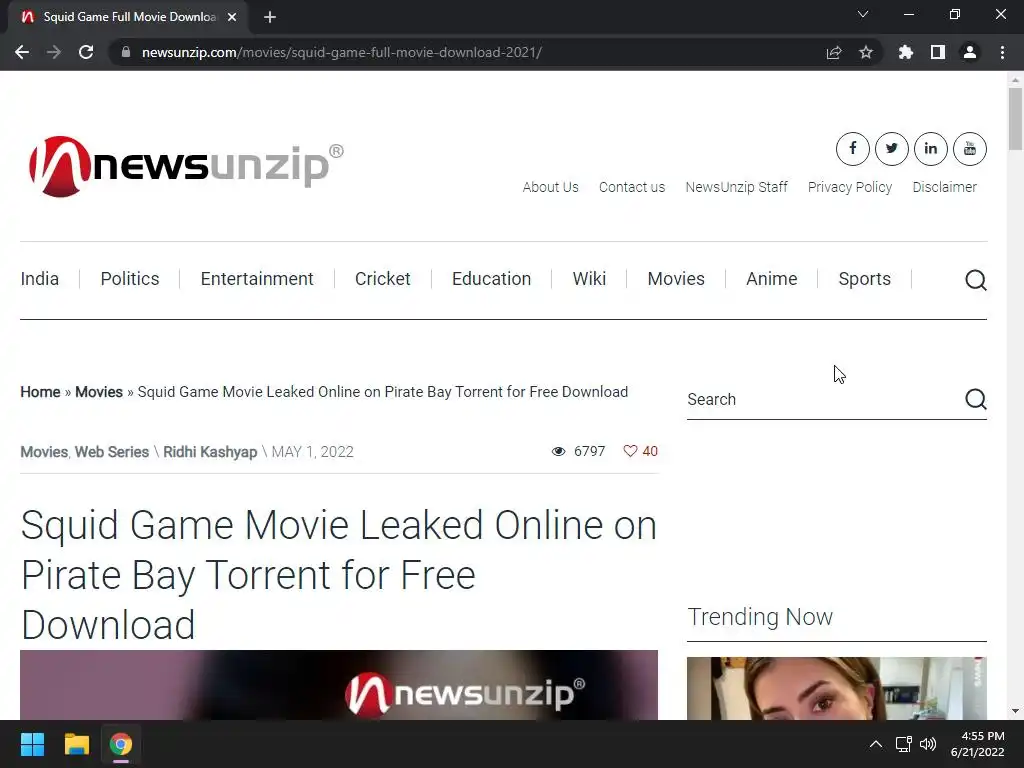Click the Chrome icon in the taskbar
This screenshot has height=768, width=1024.
(121, 744)
